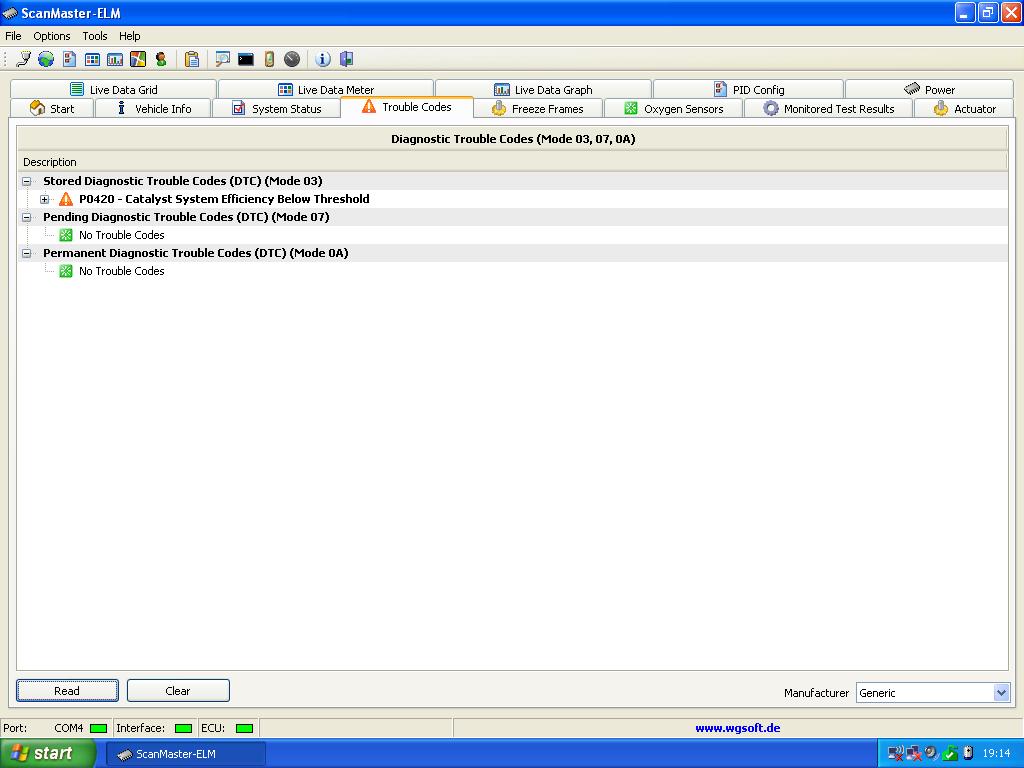Collapse Pending Diagnostic Trouble Codes section
The height and width of the screenshot is (768, 1024).
point(27,217)
